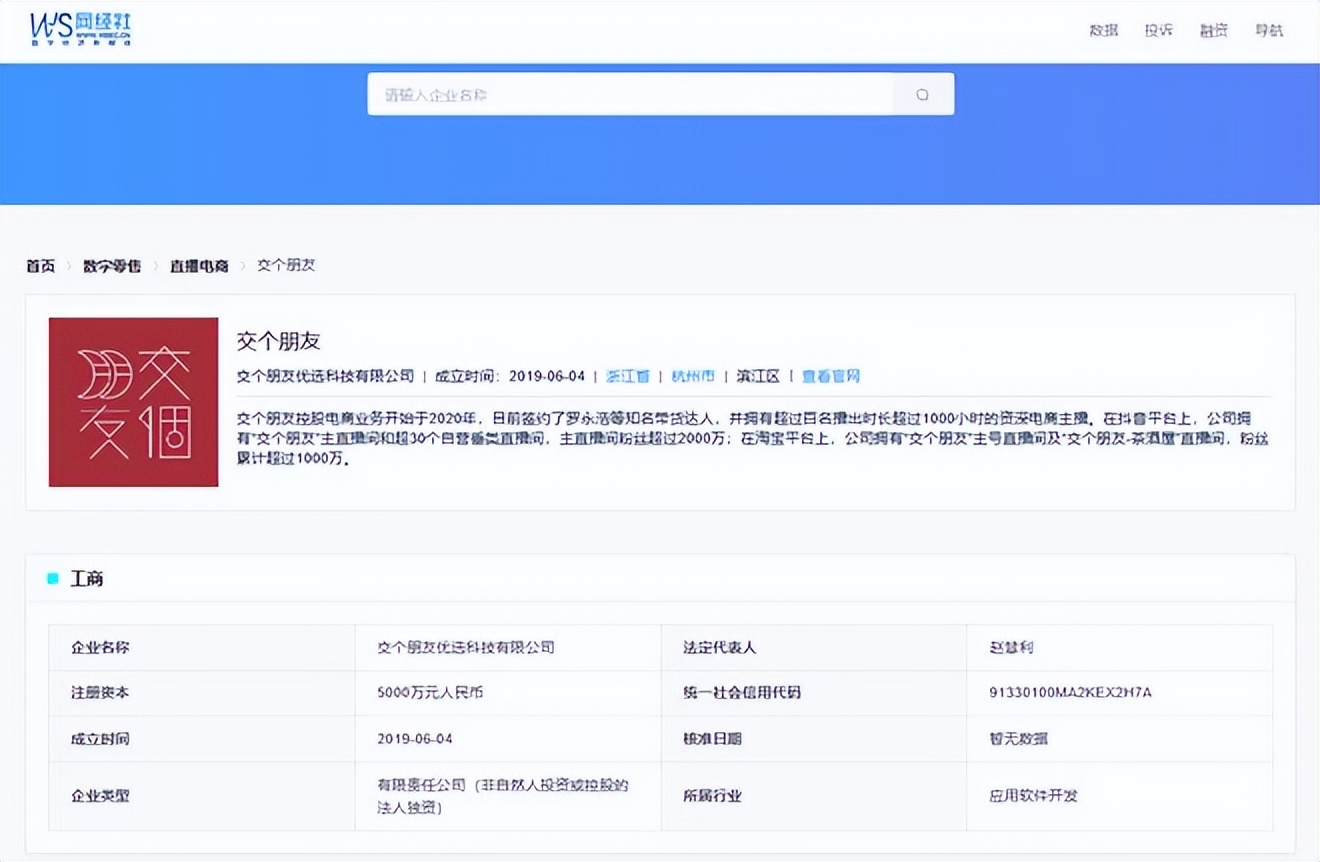Click the 交个朋友 breadcrumb item
1320x862 pixels.
pos(286,266)
